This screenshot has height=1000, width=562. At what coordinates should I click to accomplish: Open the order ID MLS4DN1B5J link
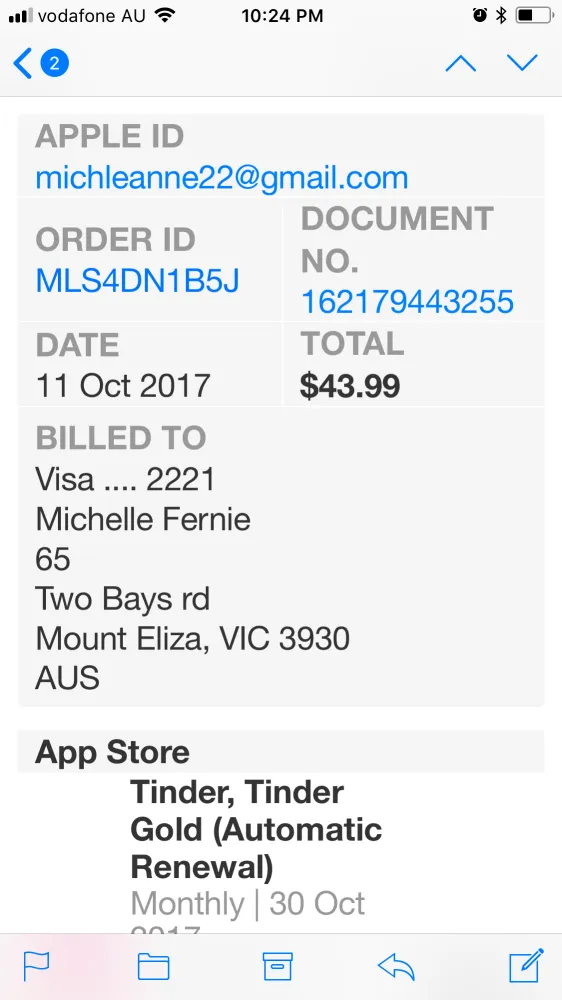tap(137, 281)
